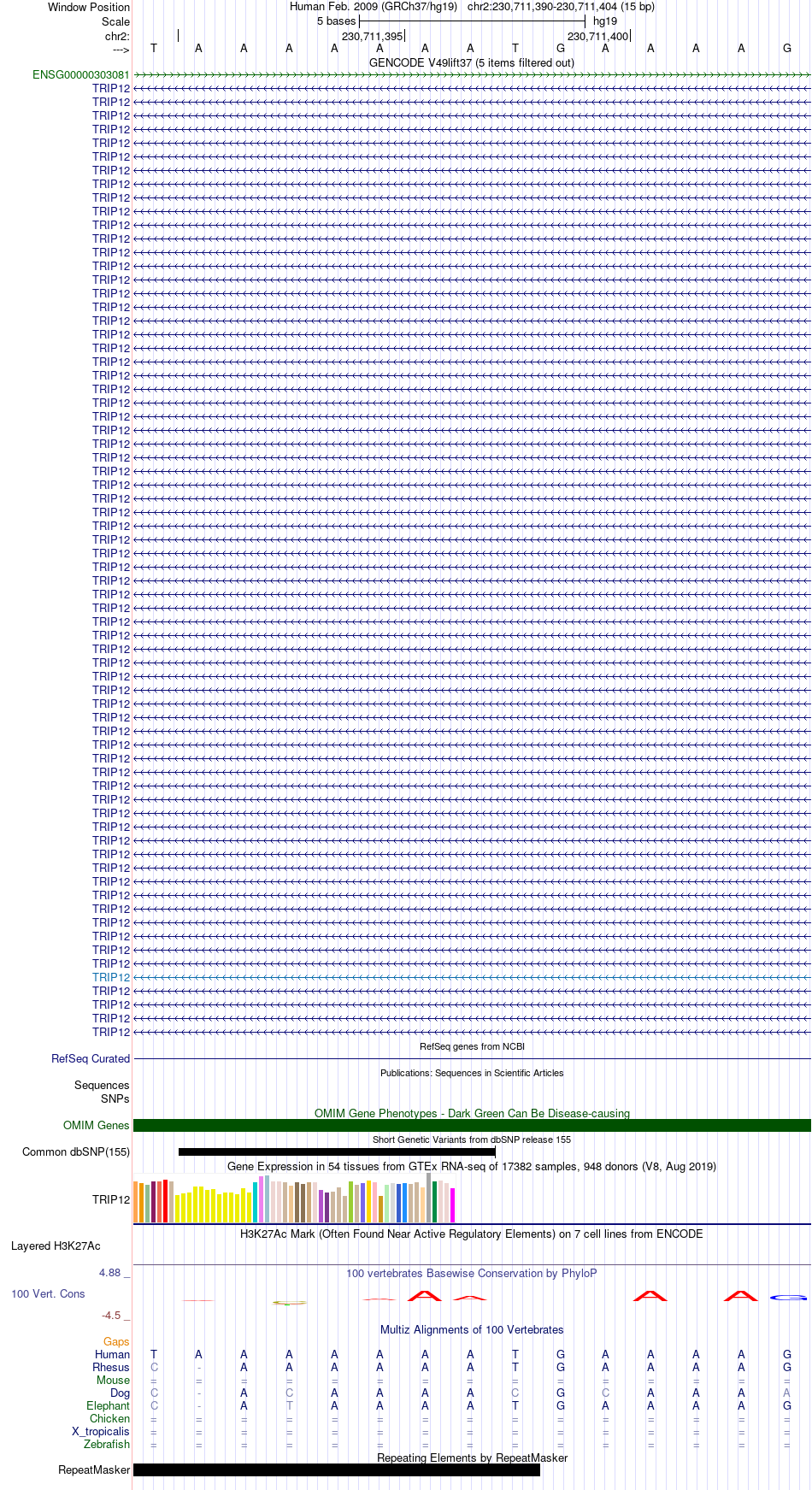Click the OMIM Gene Phenotypes track title

click(x=472, y=1113)
